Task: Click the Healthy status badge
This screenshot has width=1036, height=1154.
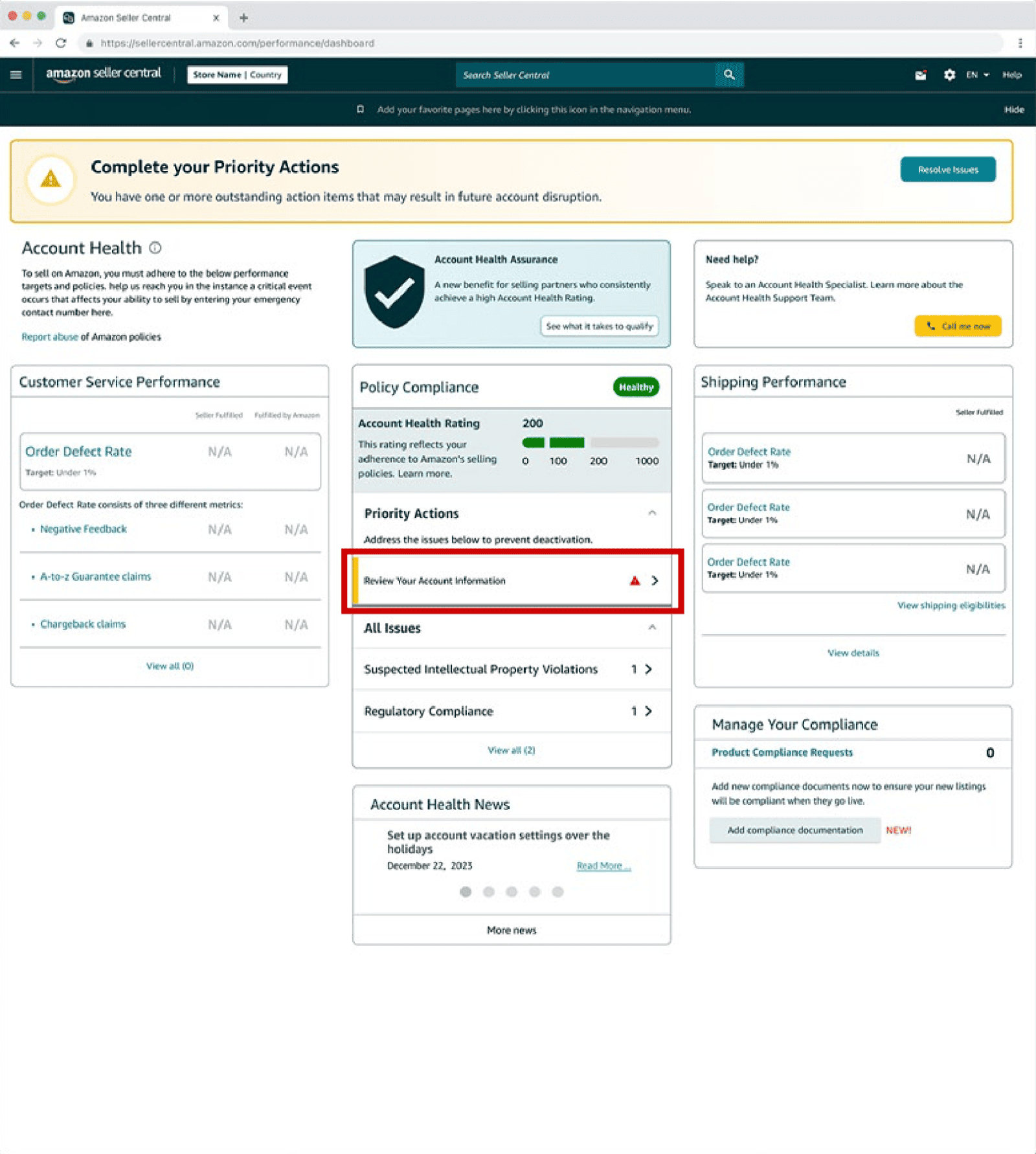Action: point(636,387)
